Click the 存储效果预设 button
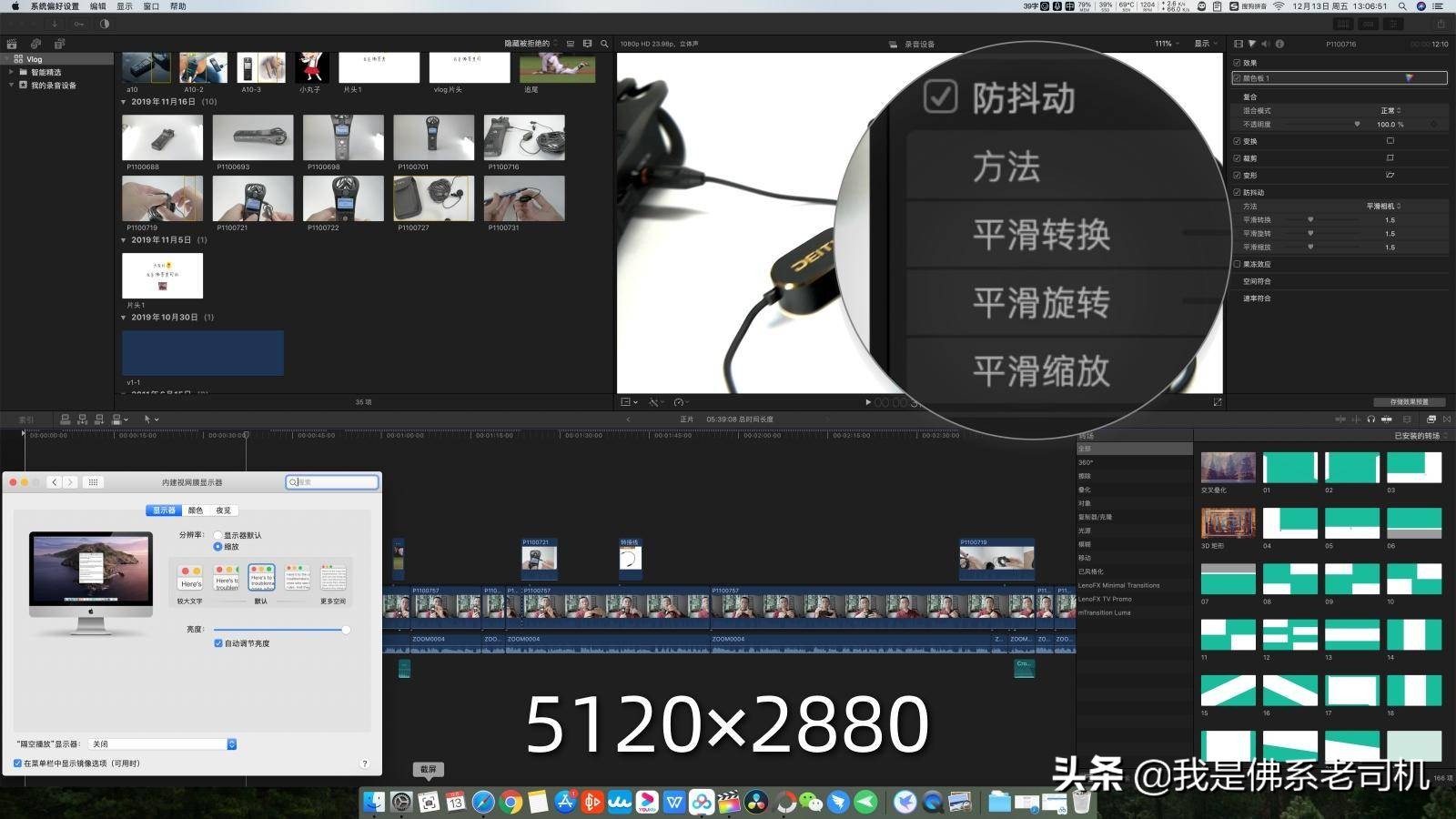 pyautogui.click(x=1411, y=401)
